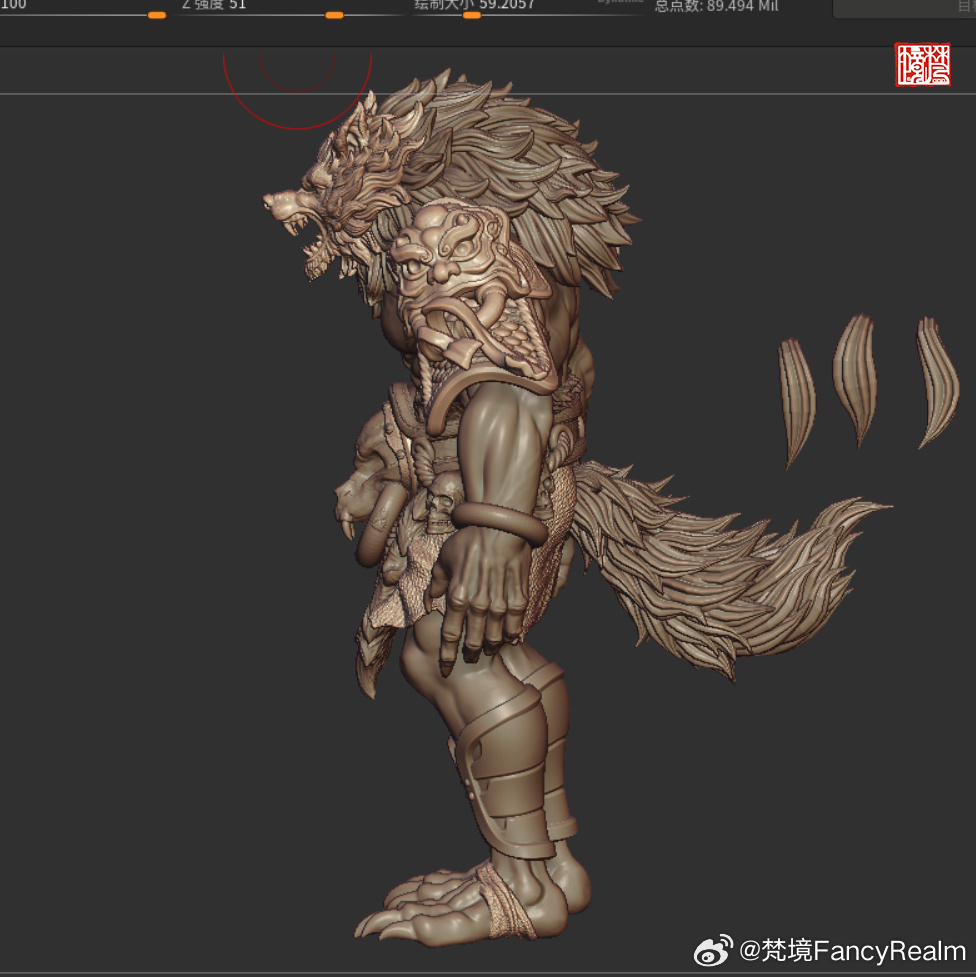Click the 总点数 total points readout
The image size is (976, 977).
tap(715, 6)
